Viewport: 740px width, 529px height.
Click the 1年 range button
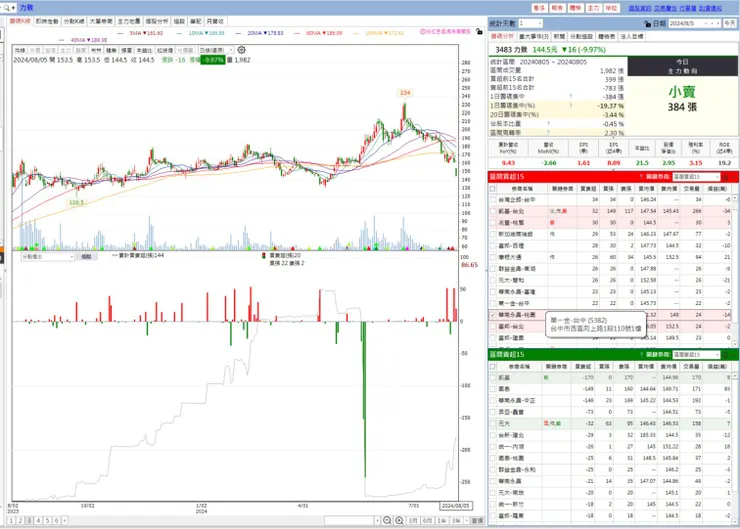pos(442,520)
